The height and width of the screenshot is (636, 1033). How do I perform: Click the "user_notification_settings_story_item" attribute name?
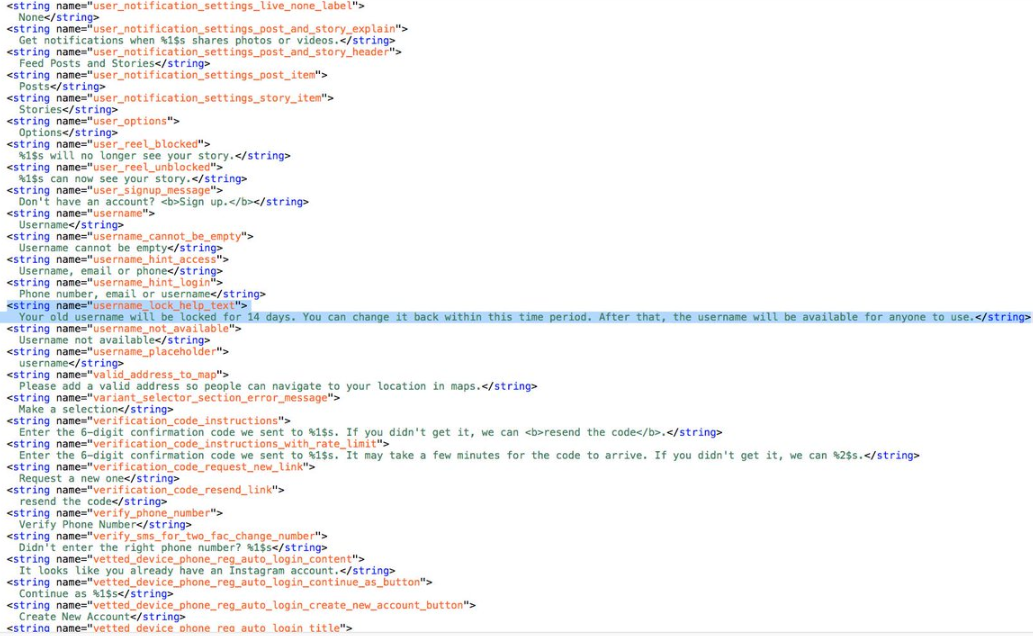coord(209,98)
